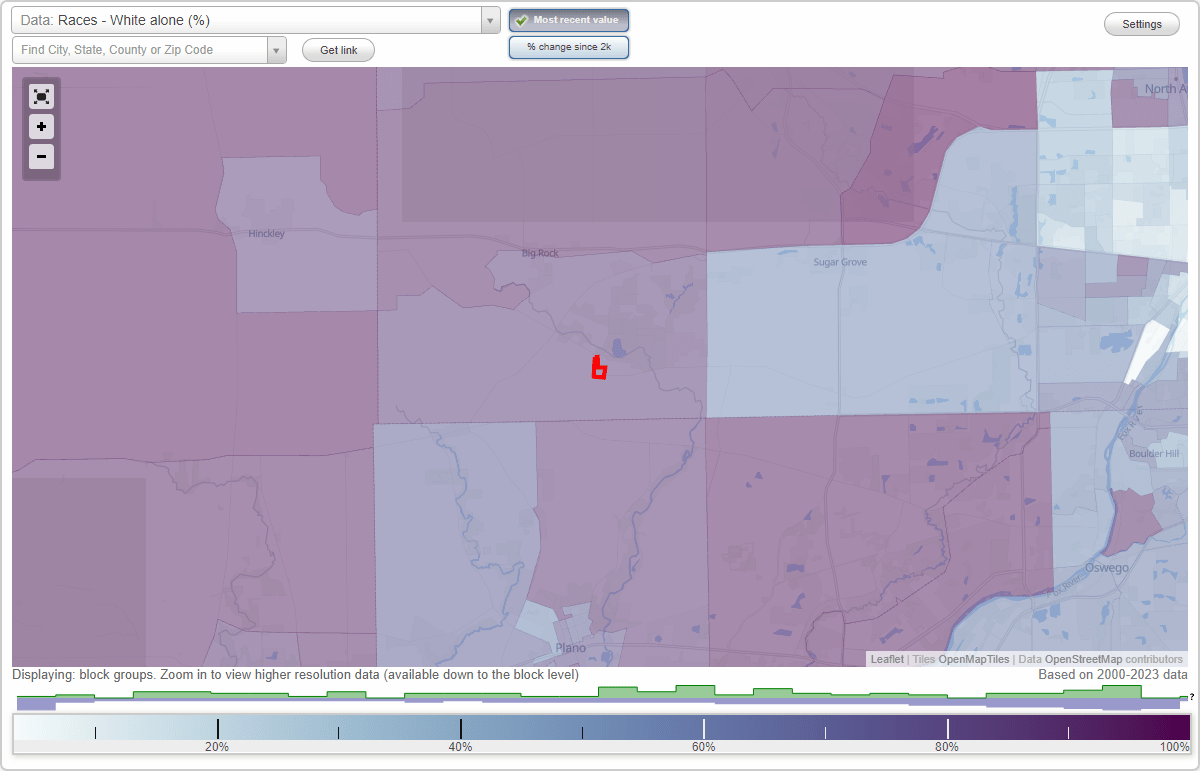Click the 60% mark on the color legend
Viewport: 1200px width, 771px height.
[x=703, y=727]
